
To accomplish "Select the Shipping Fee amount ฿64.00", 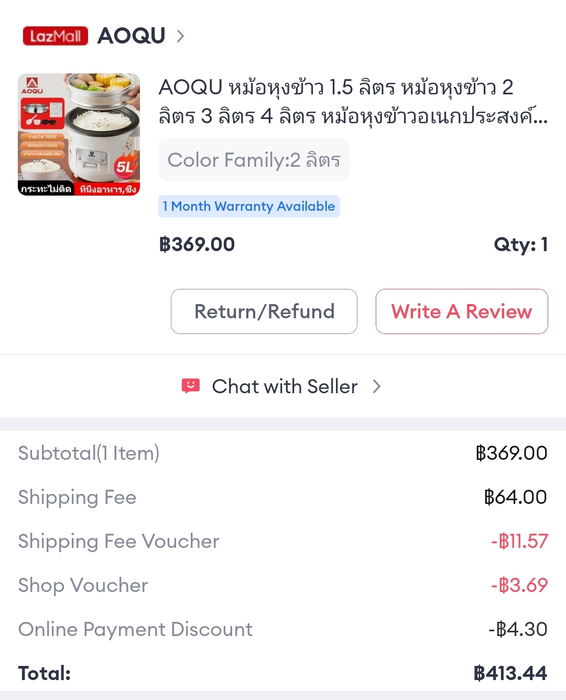I will [516, 497].
